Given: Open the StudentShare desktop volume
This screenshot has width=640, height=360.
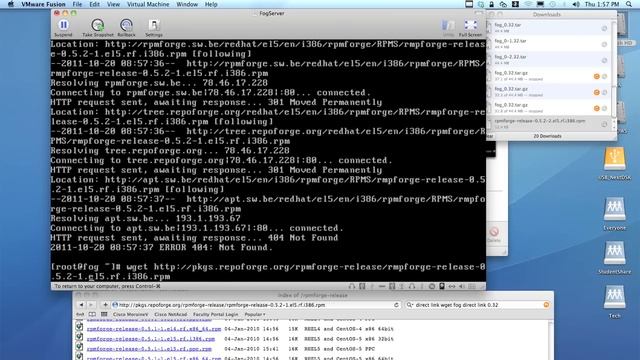Looking at the screenshot, I should [614, 253].
